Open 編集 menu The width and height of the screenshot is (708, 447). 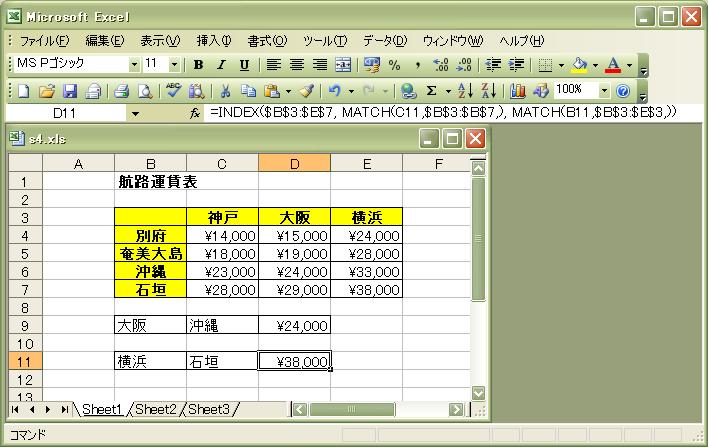[105, 41]
